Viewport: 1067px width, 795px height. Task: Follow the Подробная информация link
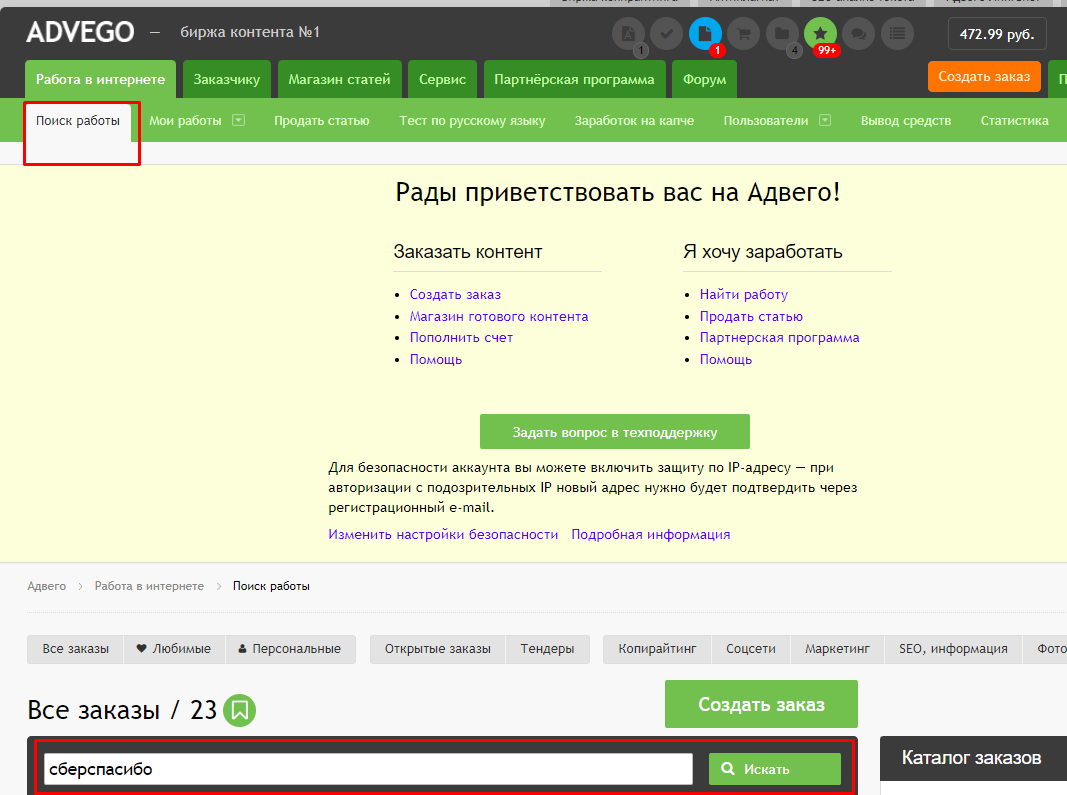pyautogui.click(x=651, y=534)
